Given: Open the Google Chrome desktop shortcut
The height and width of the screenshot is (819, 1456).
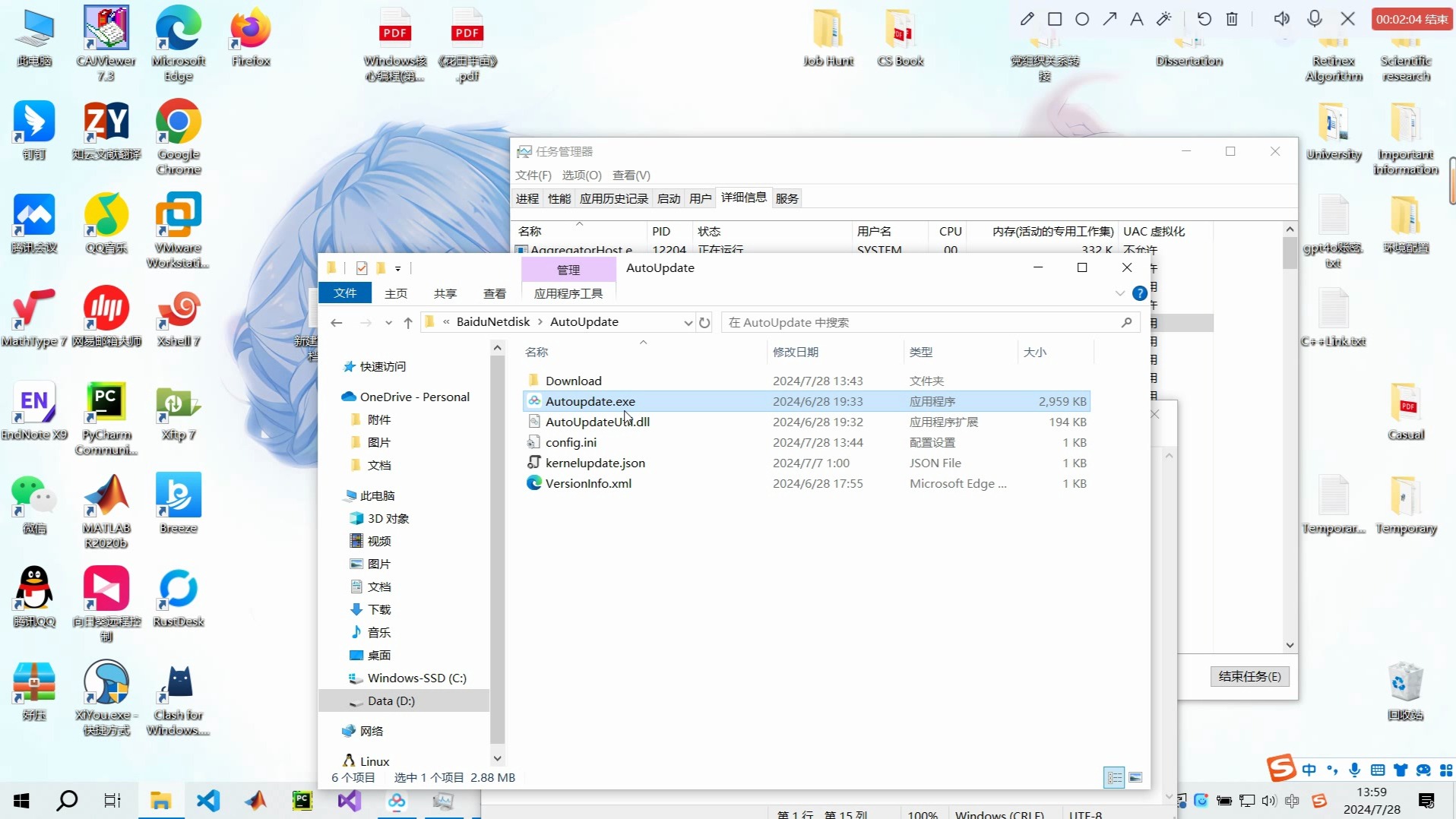Looking at the screenshot, I should click(x=179, y=138).
